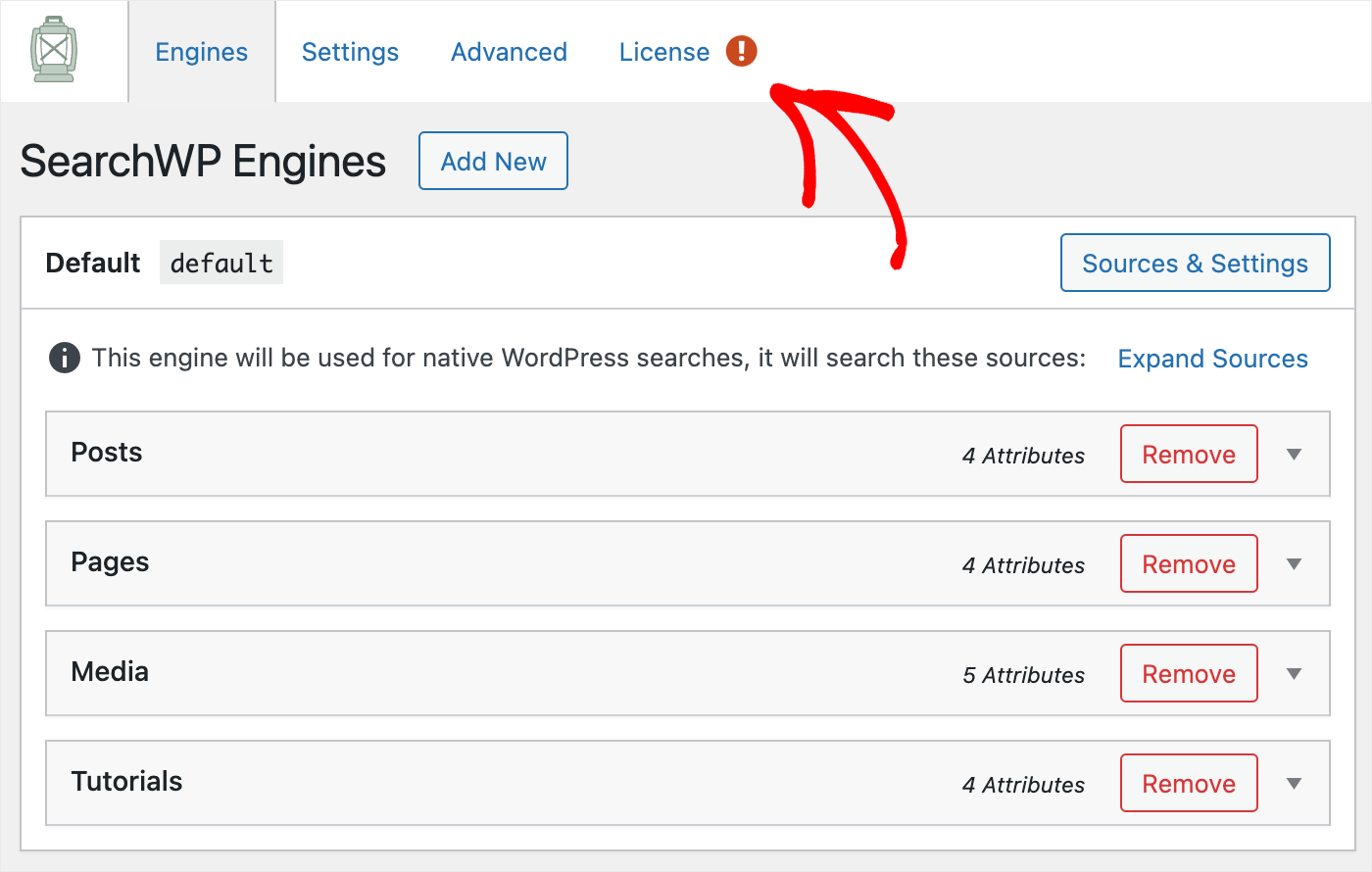
Task: Click the SearchWP lantern logo
Action: (x=54, y=50)
